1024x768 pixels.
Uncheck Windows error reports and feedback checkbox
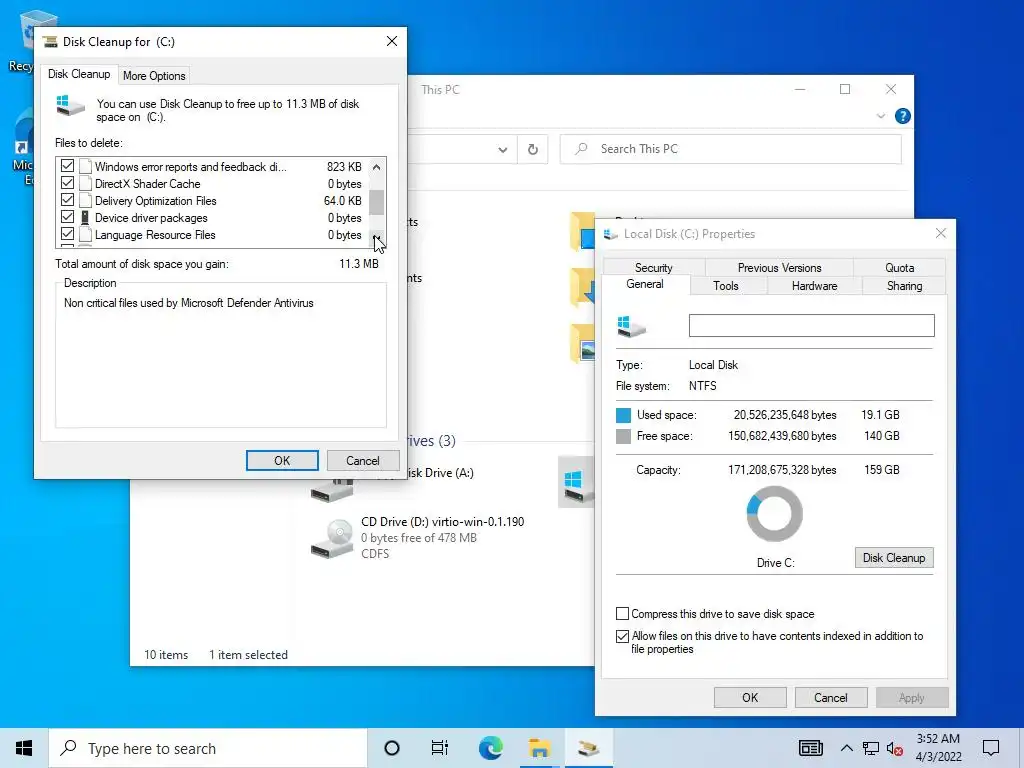tap(67, 166)
